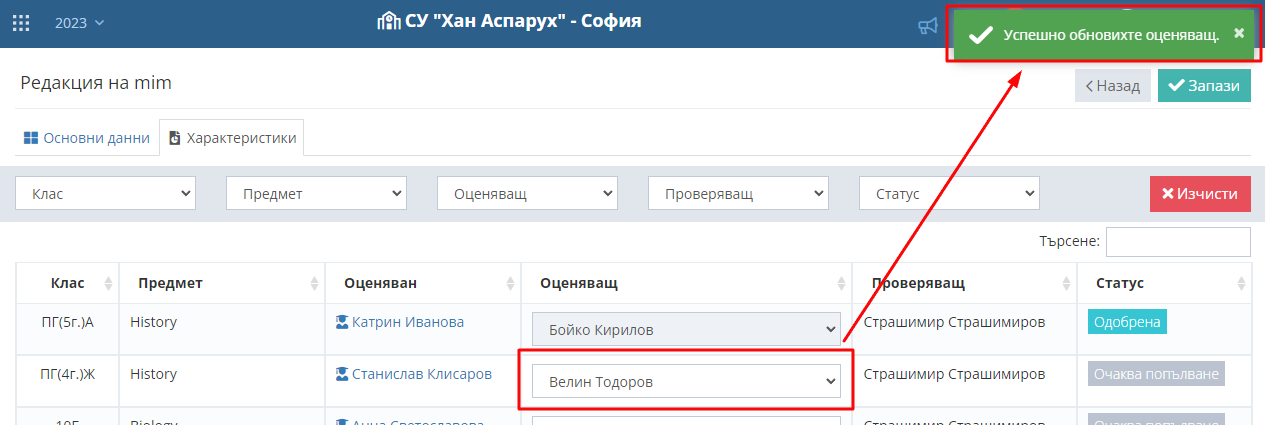Dismiss the green success notification

click(x=1239, y=33)
